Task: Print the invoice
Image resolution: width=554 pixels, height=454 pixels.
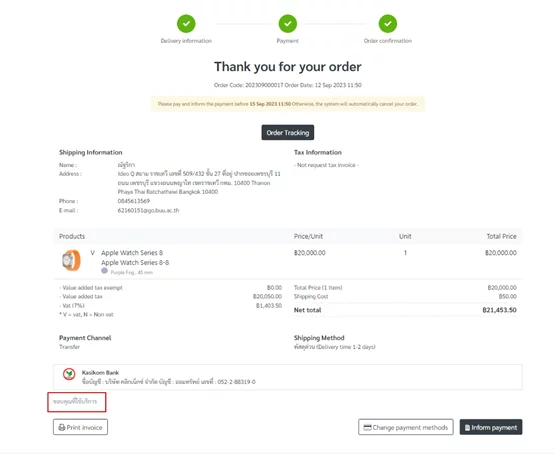Action: point(81,427)
